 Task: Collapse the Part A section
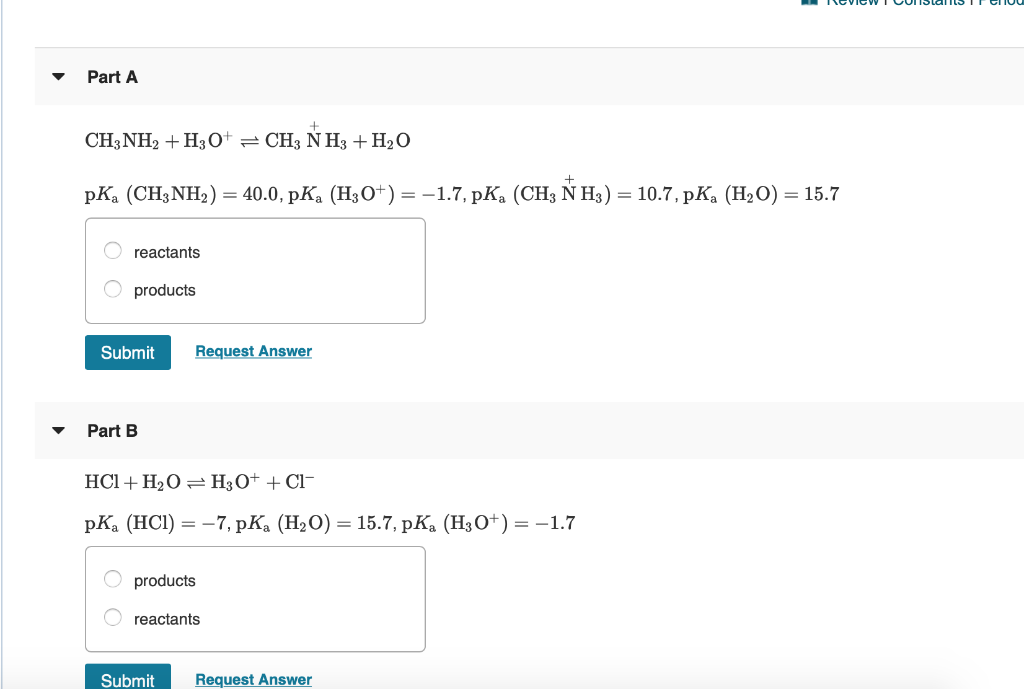58,75
